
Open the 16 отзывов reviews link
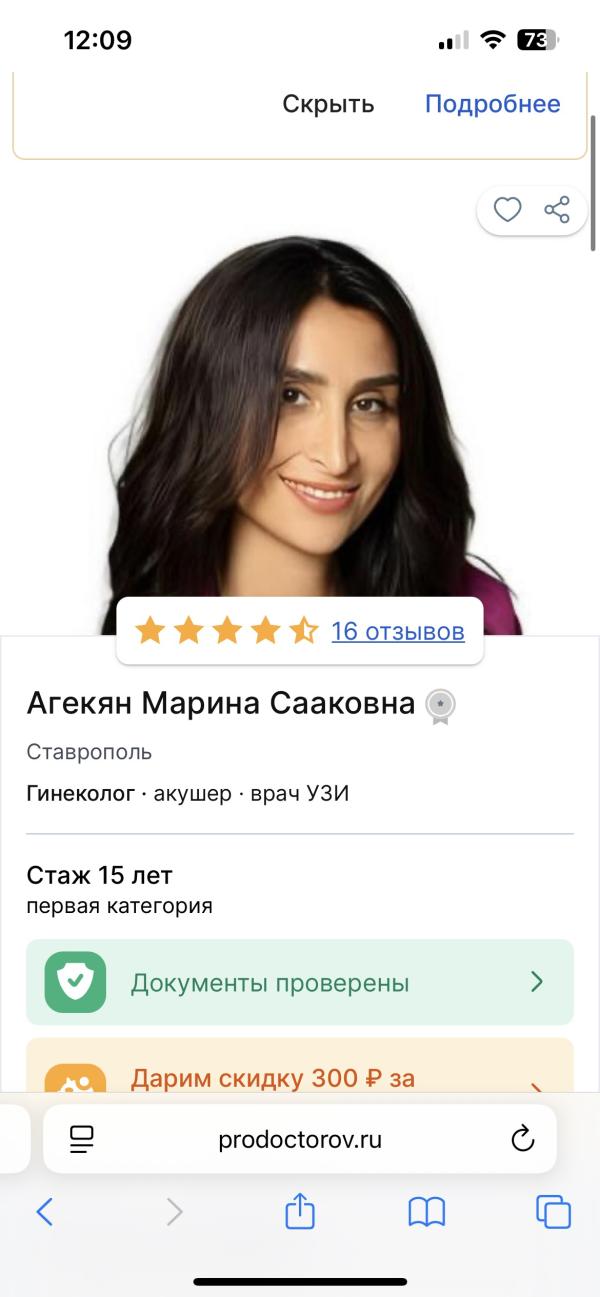pos(398,631)
